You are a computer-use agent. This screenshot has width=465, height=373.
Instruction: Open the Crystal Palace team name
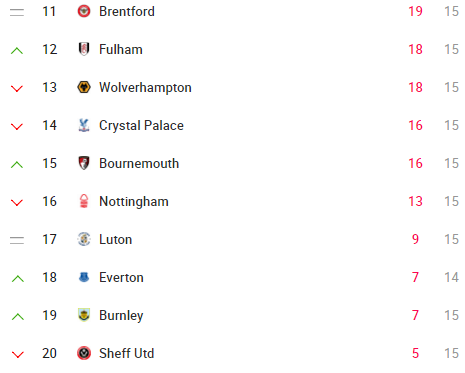point(141,126)
